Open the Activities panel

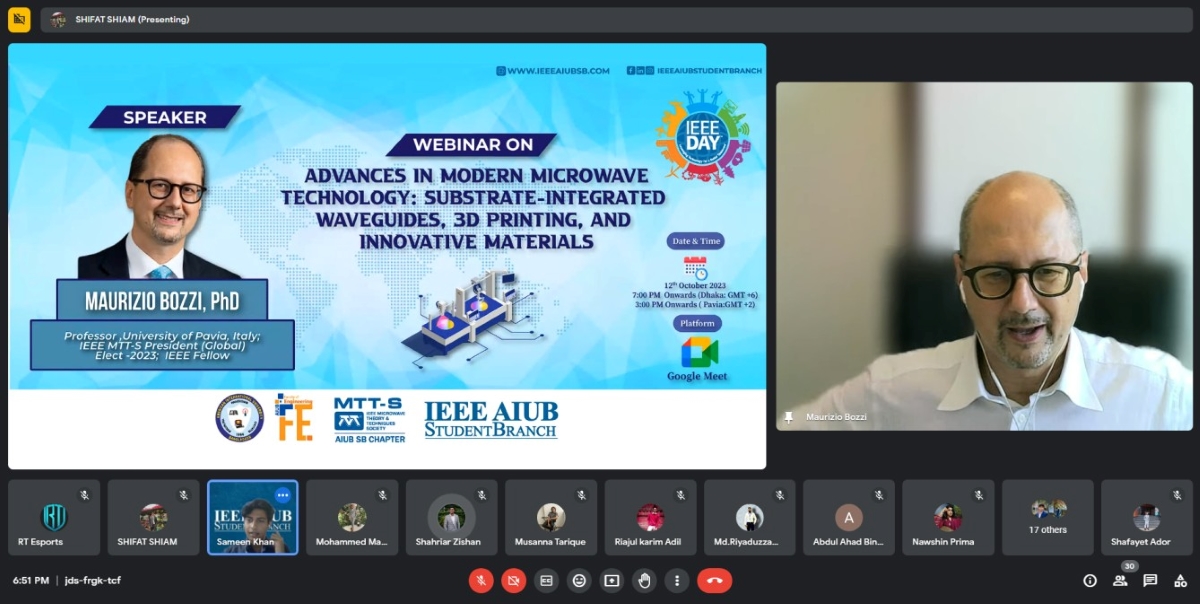click(1180, 580)
